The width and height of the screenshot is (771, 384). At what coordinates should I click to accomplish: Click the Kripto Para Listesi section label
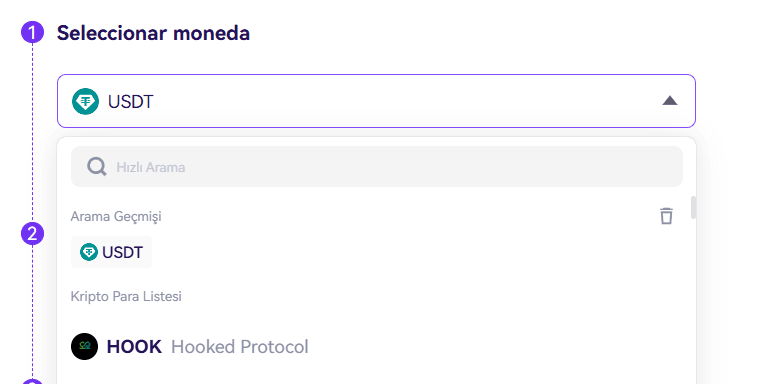(126, 296)
